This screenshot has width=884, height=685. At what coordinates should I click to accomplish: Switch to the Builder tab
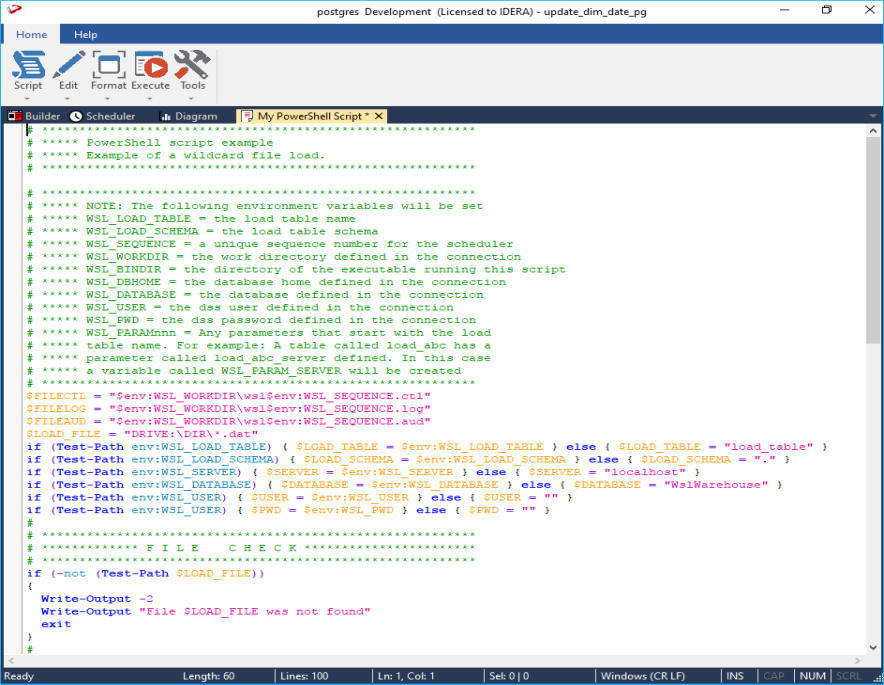[34, 116]
